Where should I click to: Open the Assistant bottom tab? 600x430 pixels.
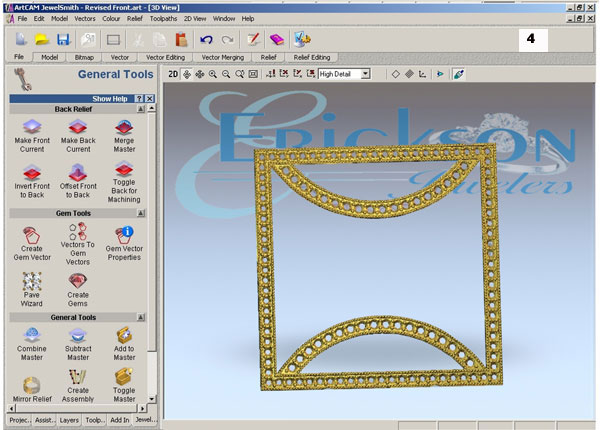(x=45, y=420)
